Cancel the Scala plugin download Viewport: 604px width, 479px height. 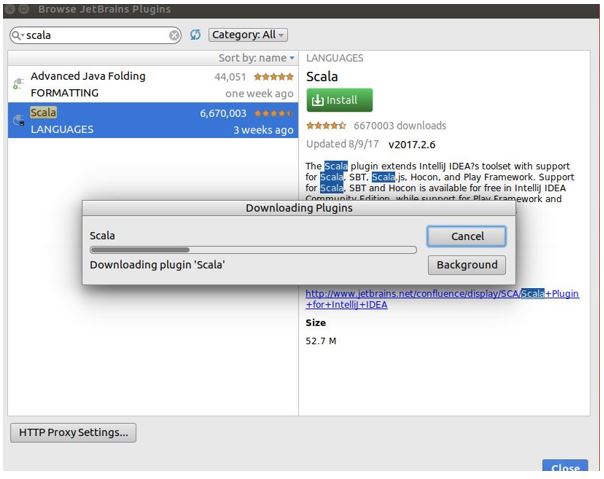click(466, 236)
